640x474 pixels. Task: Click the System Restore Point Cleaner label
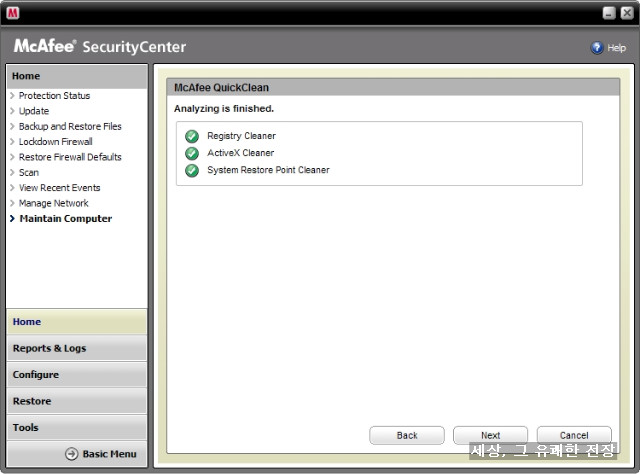268,170
